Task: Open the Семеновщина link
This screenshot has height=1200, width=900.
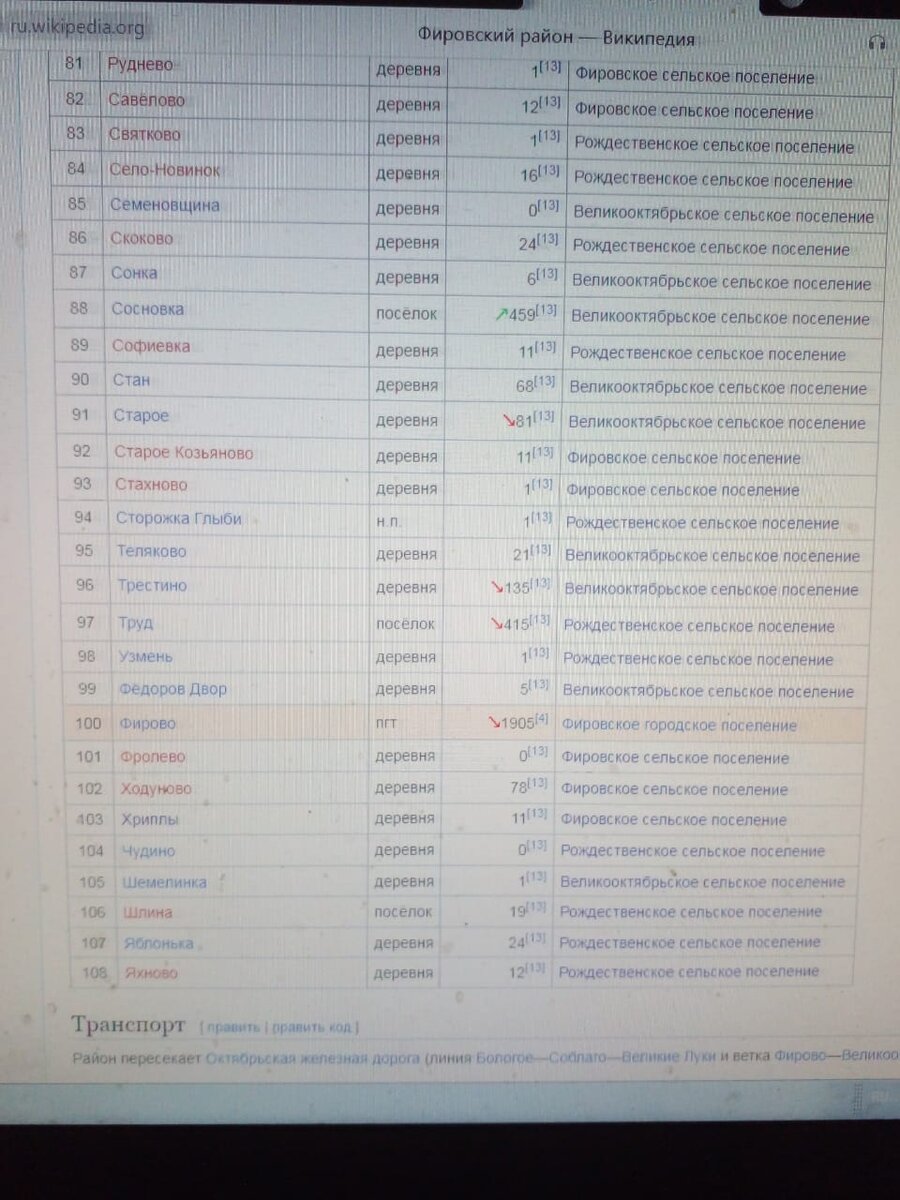Action: point(165,205)
